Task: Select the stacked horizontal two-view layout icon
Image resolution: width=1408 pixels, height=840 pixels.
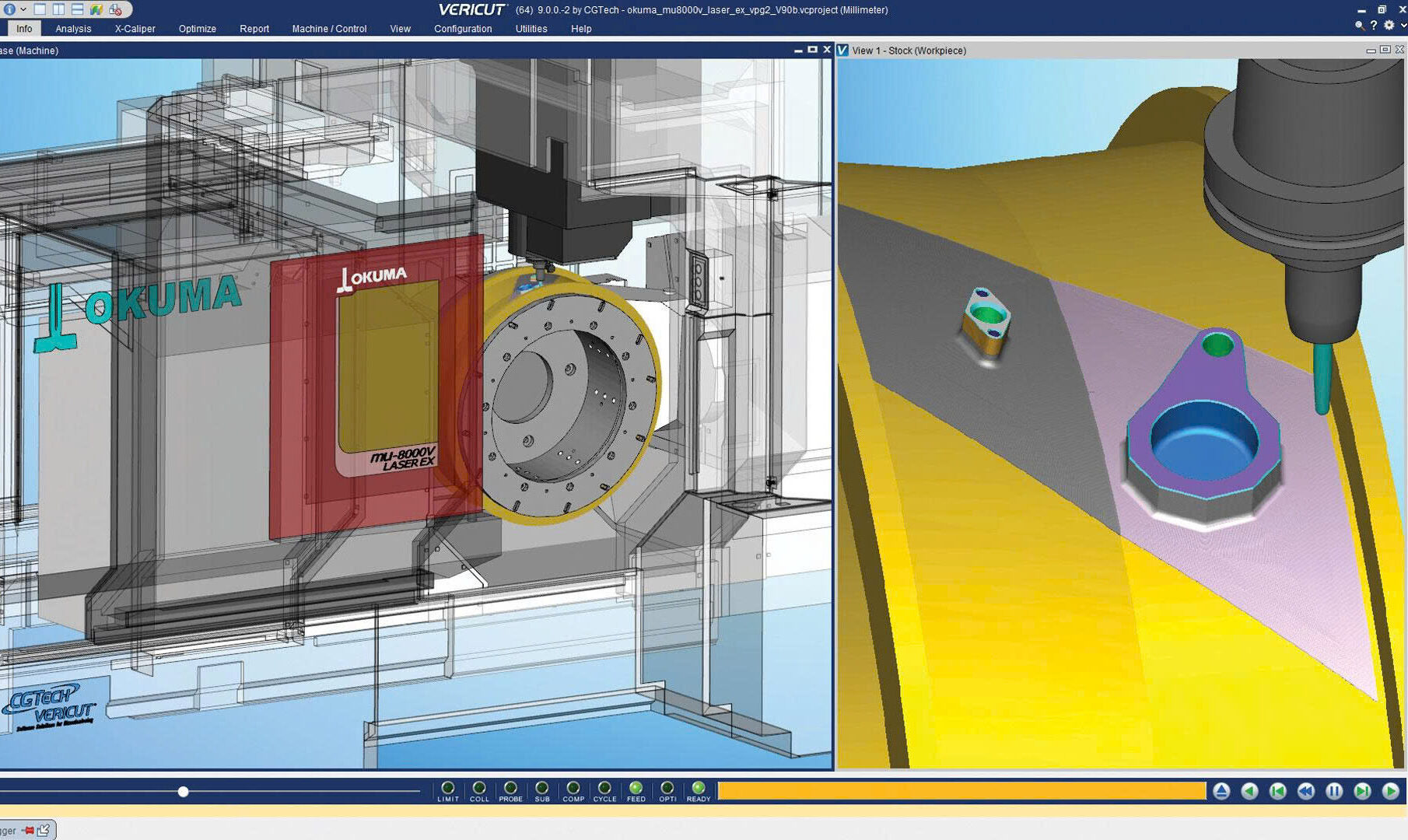Action: pyautogui.click(x=77, y=9)
